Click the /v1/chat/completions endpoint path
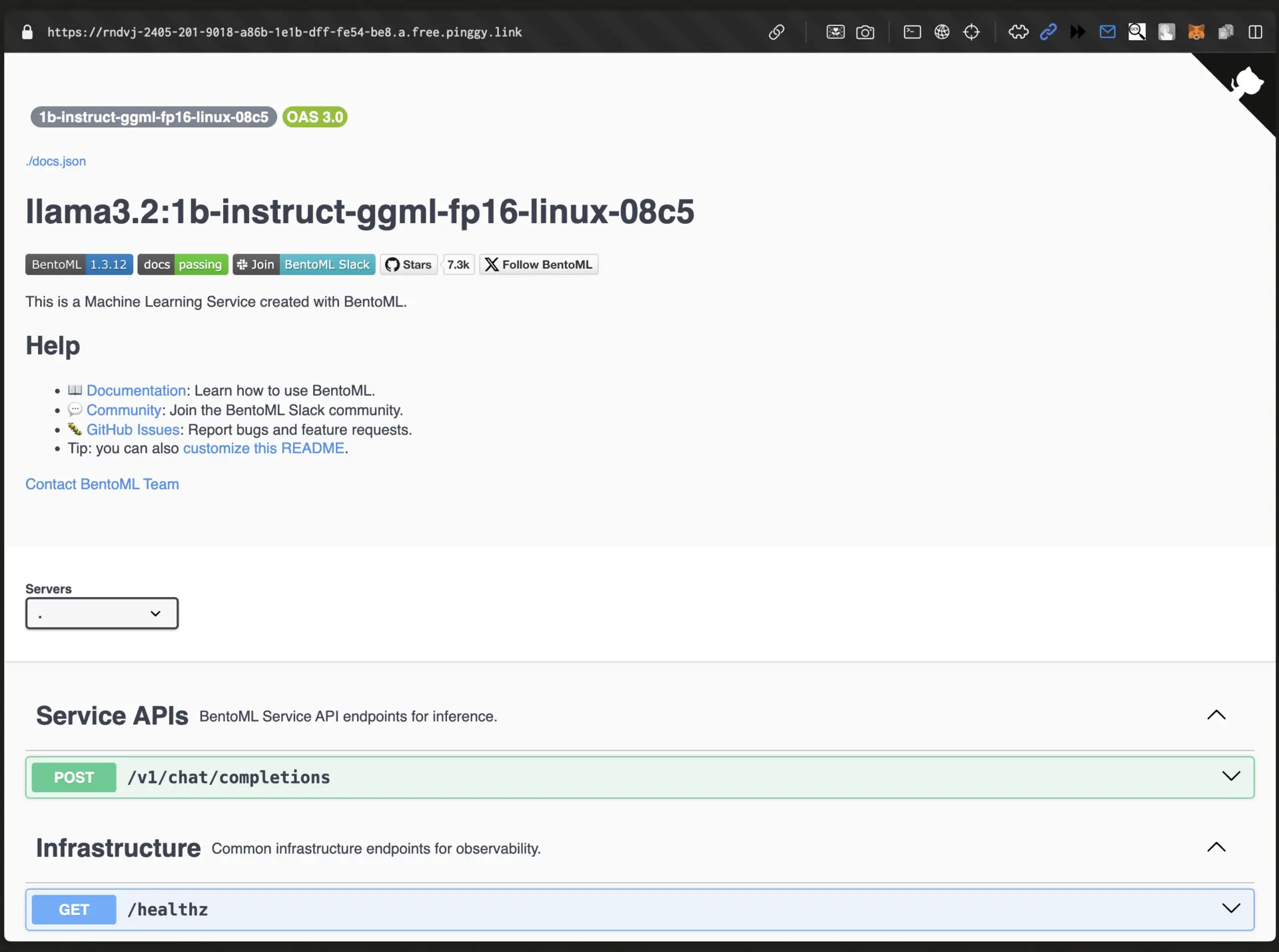The width and height of the screenshot is (1279, 952). point(228,777)
